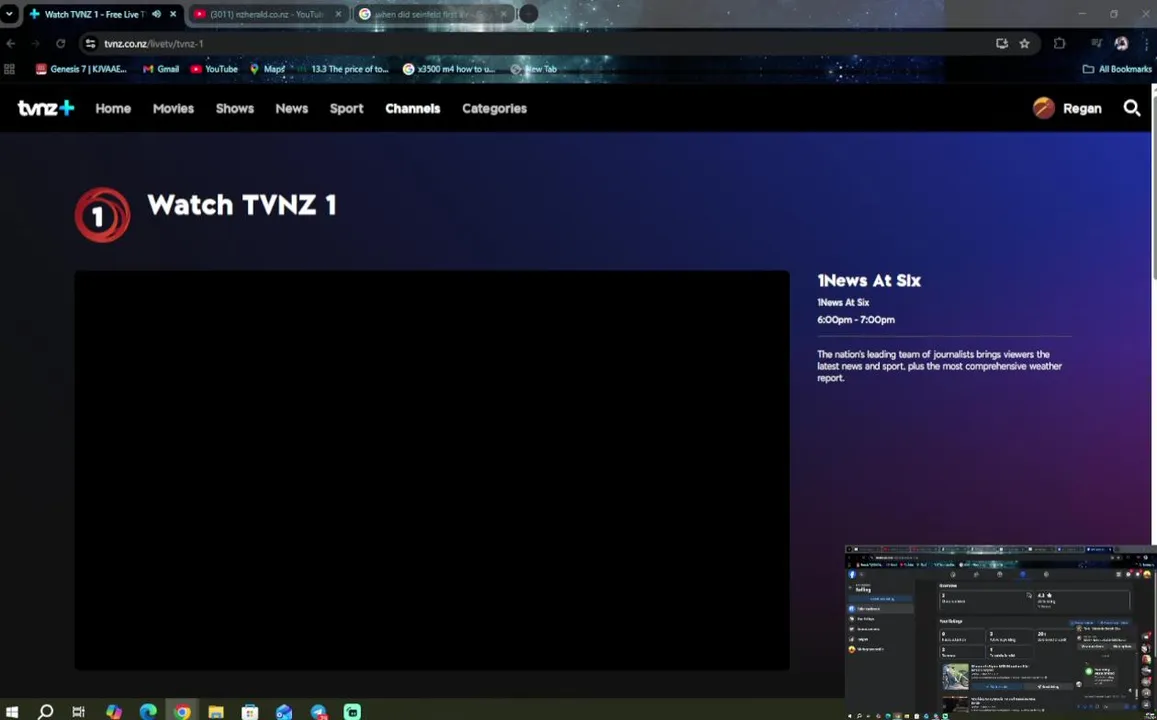Open Categories in TVNZ+ navigation
The width and height of the screenshot is (1157, 720).
(x=494, y=108)
